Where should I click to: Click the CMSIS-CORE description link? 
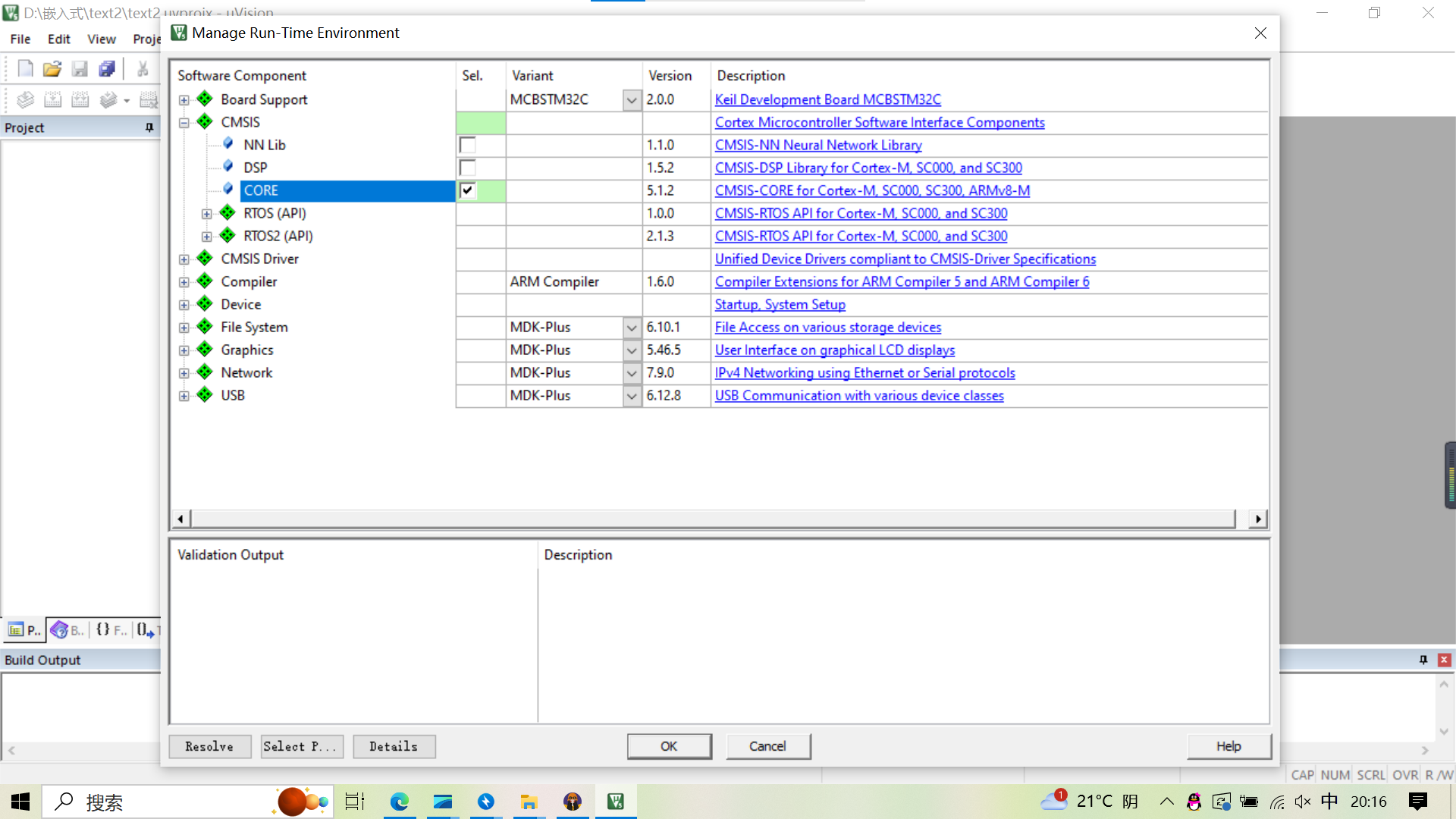click(x=872, y=190)
